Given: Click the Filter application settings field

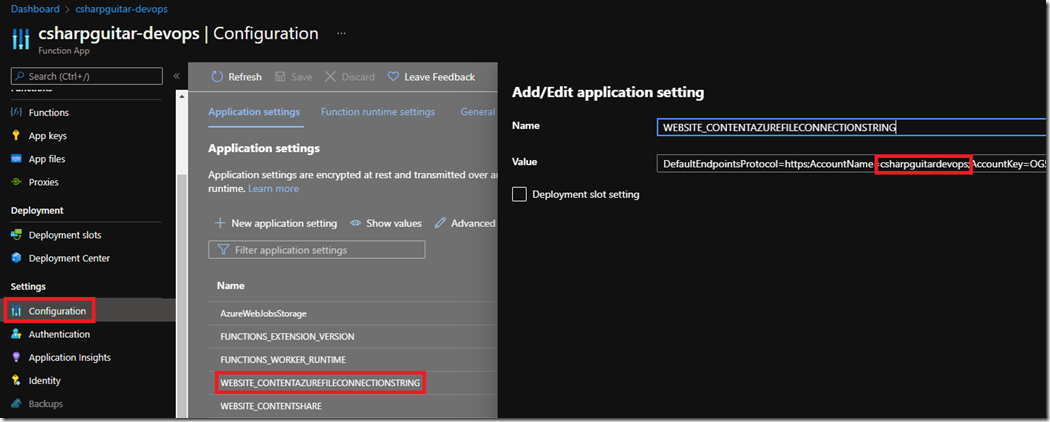Looking at the screenshot, I should point(317,250).
